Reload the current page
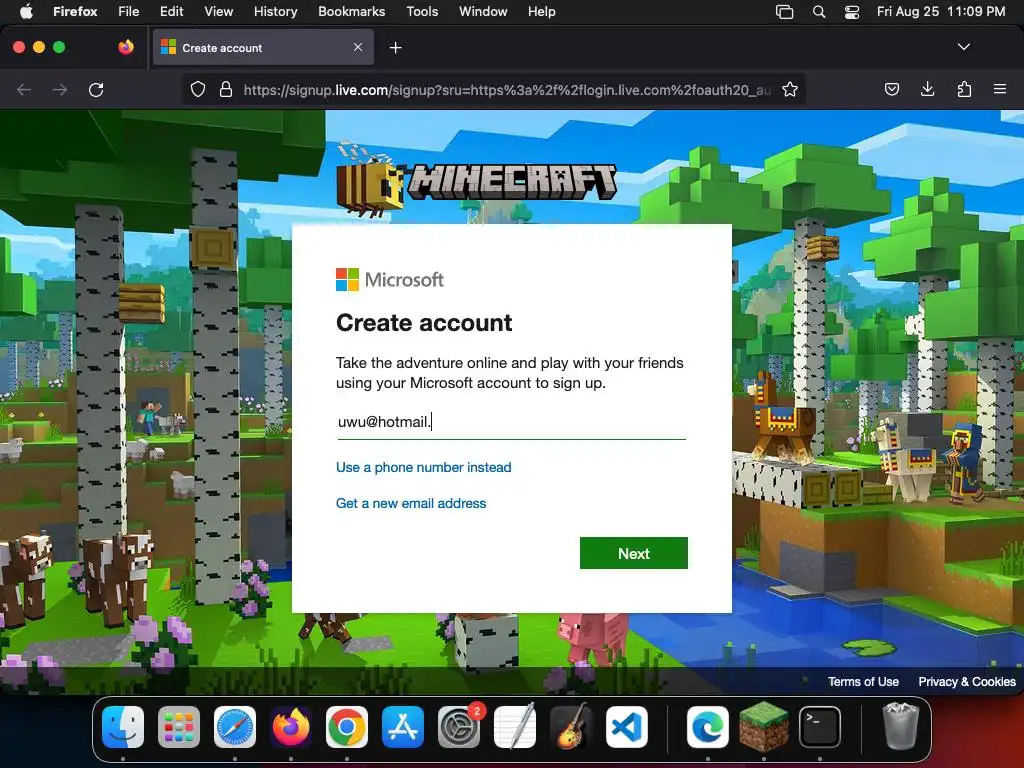This screenshot has width=1024, height=768. [x=96, y=89]
